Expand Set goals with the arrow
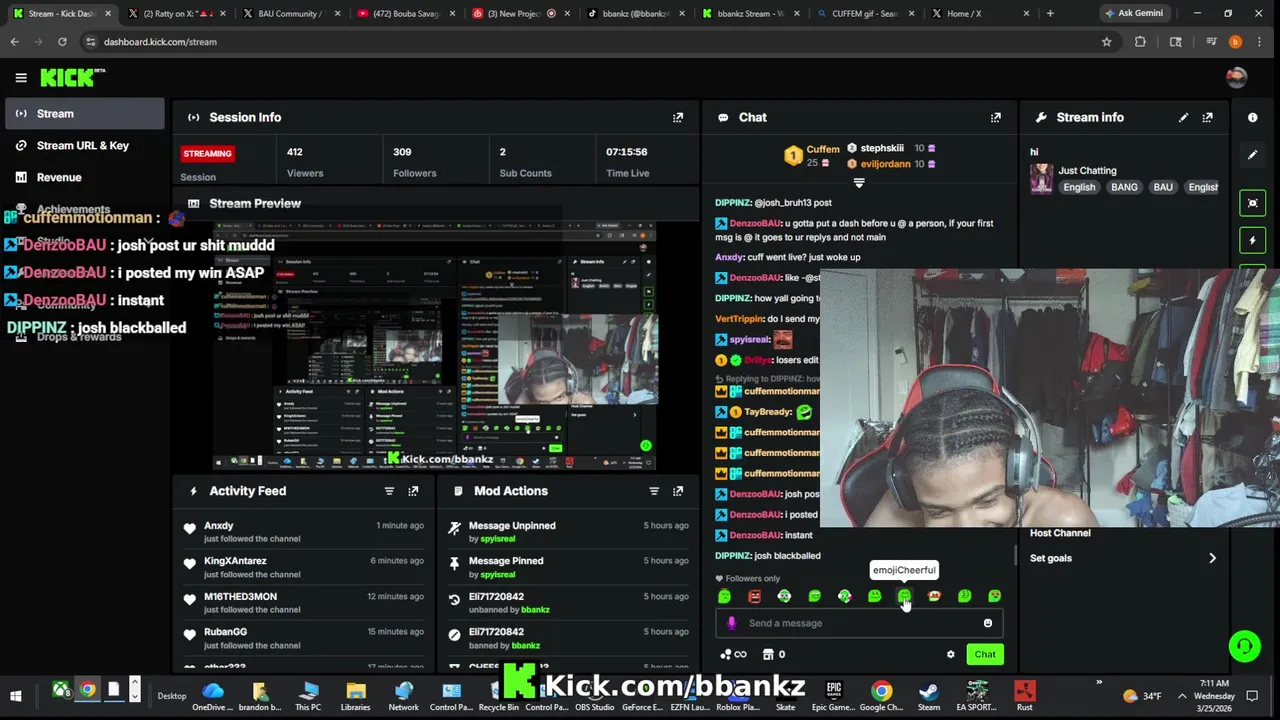1280x720 pixels. 1212,558
